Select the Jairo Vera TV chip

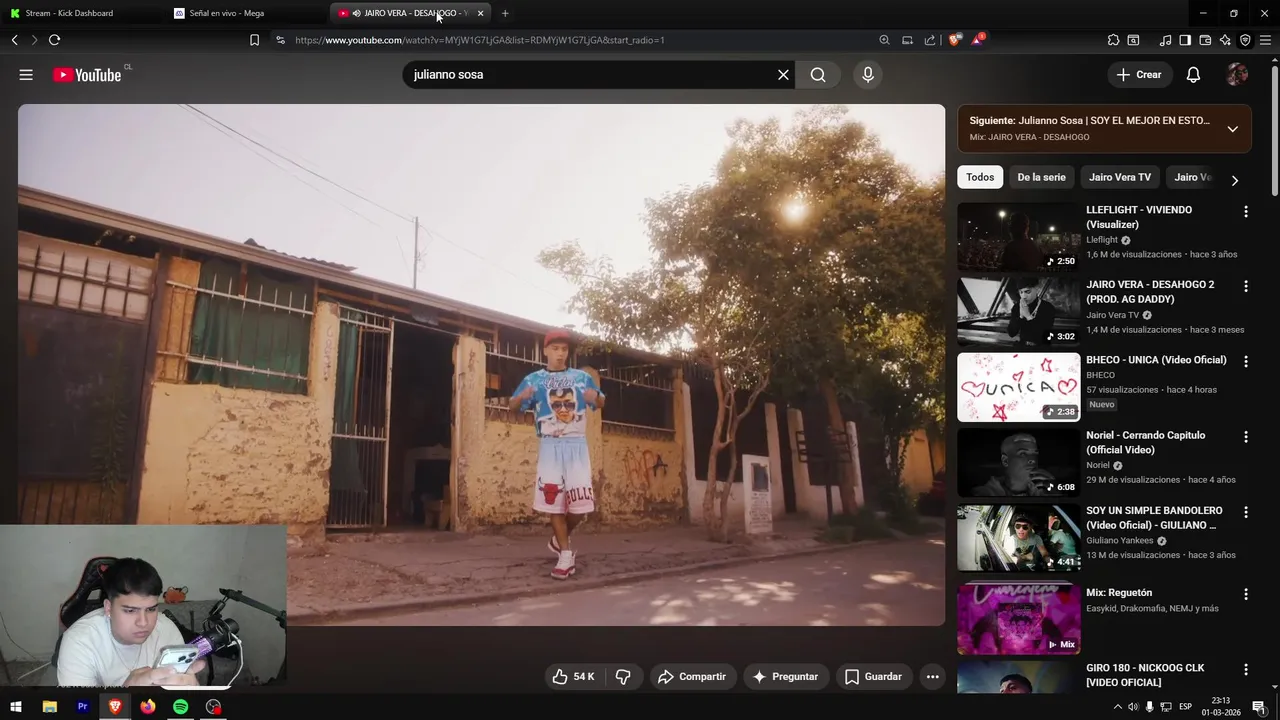coord(1120,177)
